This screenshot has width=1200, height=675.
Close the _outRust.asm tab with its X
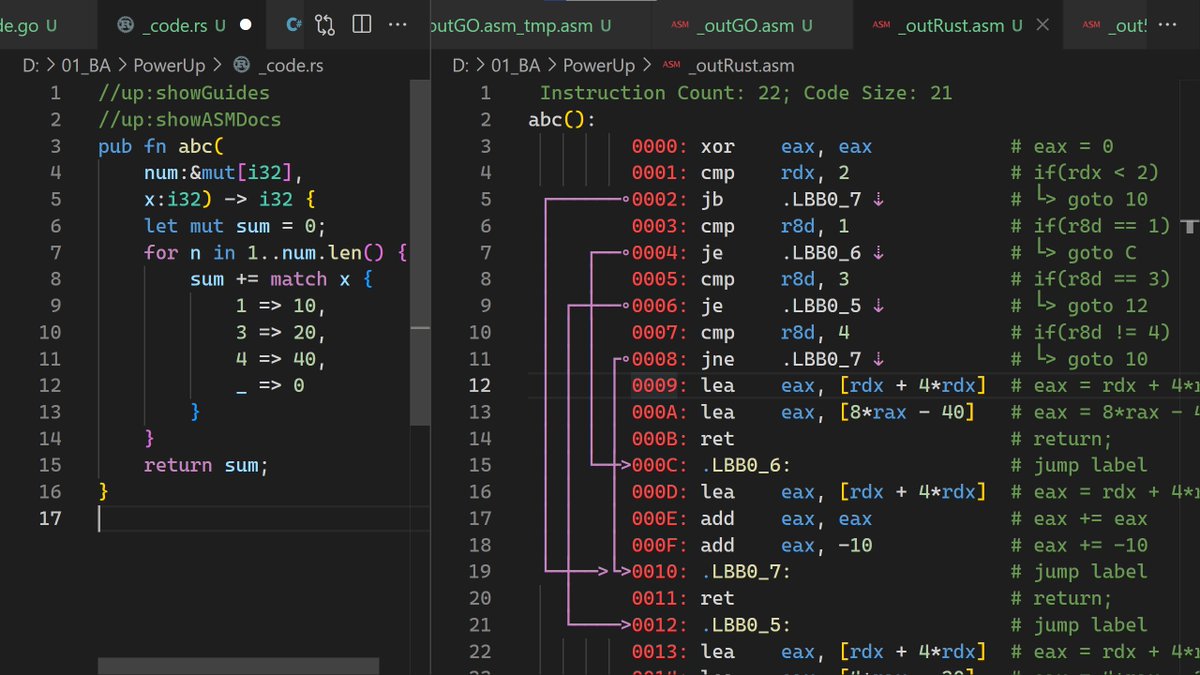[x=1044, y=25]
